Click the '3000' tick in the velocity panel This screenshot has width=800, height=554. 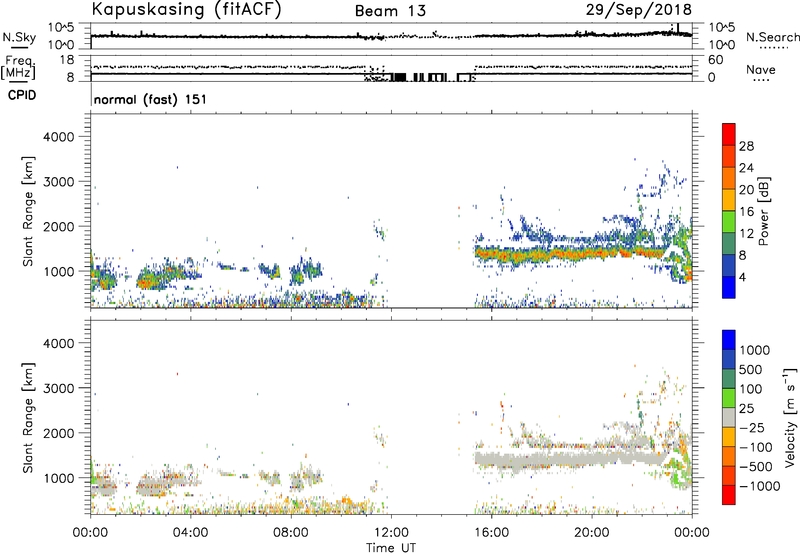click(x=58, y=388)
